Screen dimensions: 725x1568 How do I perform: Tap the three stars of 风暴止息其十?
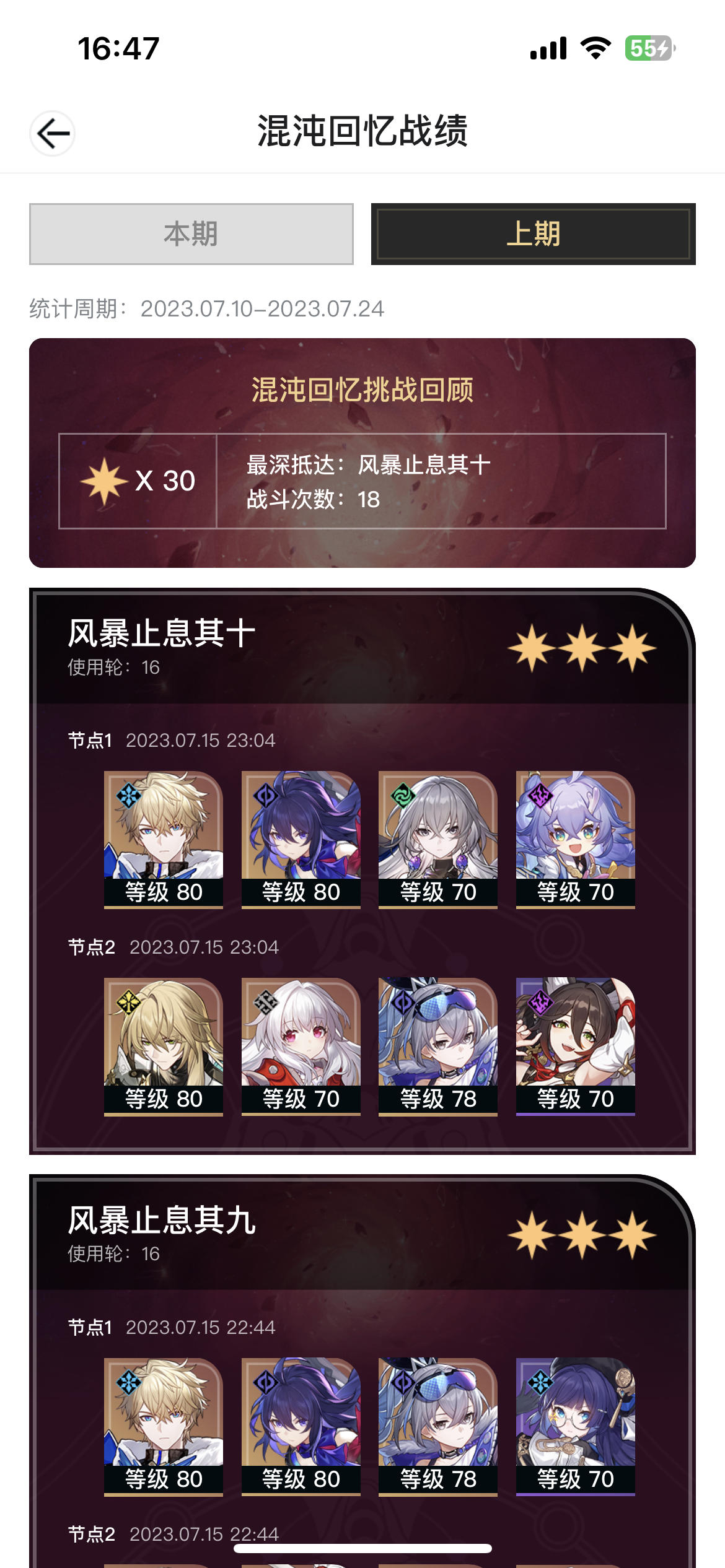[582, 648]
